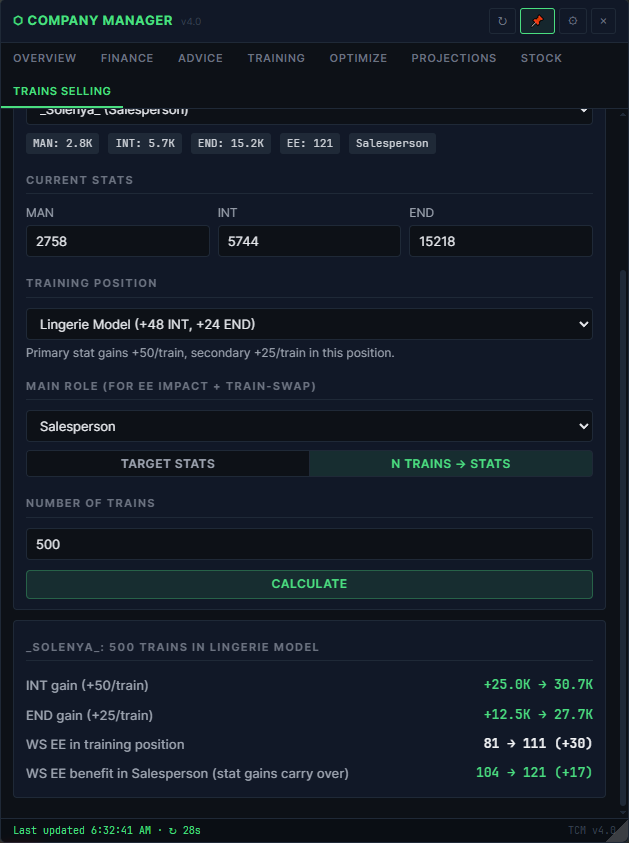The image size is (629, 843).
Task: Switch to the Overview tab
Action: click(45, 58)
